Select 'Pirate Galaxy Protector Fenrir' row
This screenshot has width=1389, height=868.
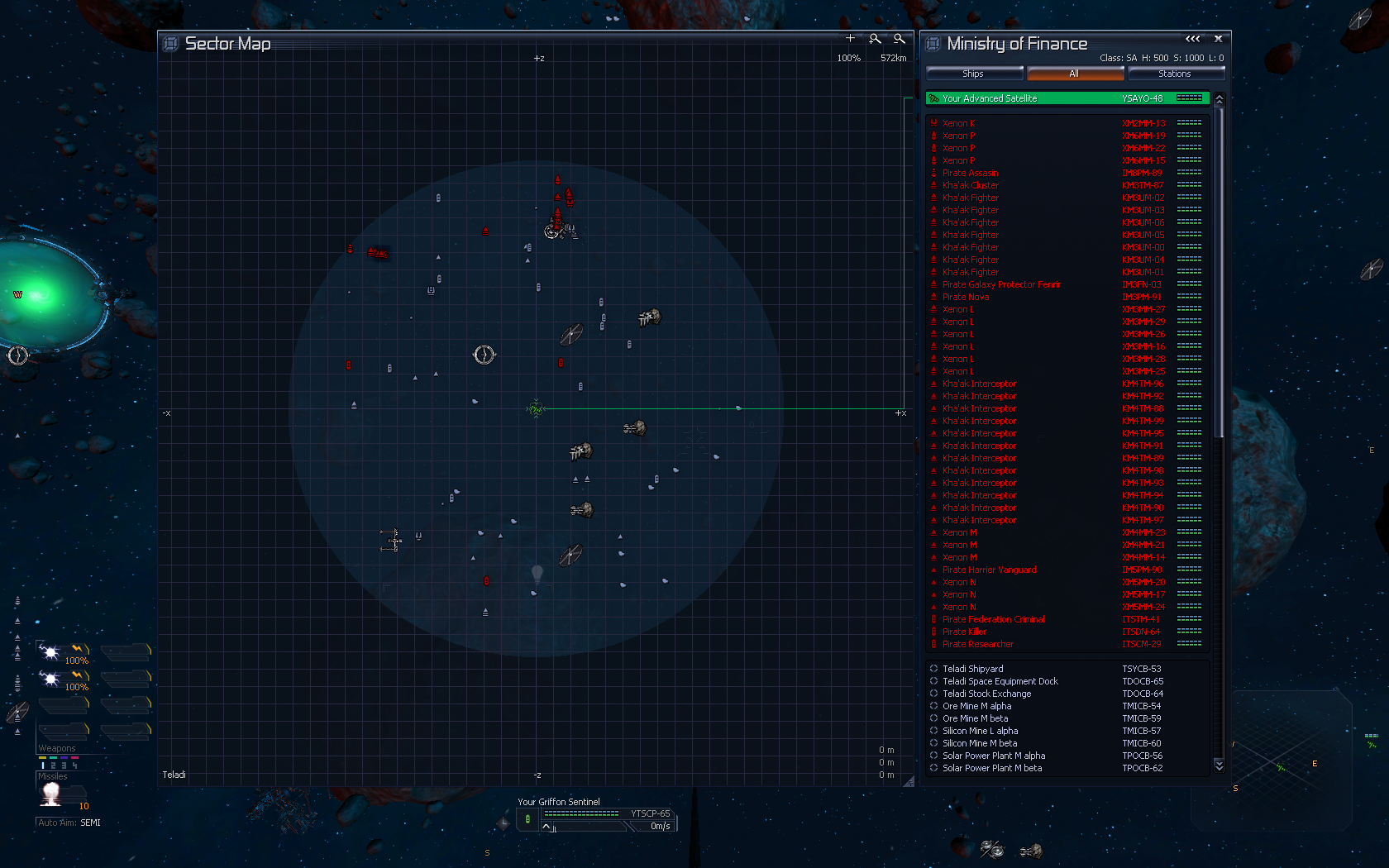pyautogui.click(x=1067, y=284)
